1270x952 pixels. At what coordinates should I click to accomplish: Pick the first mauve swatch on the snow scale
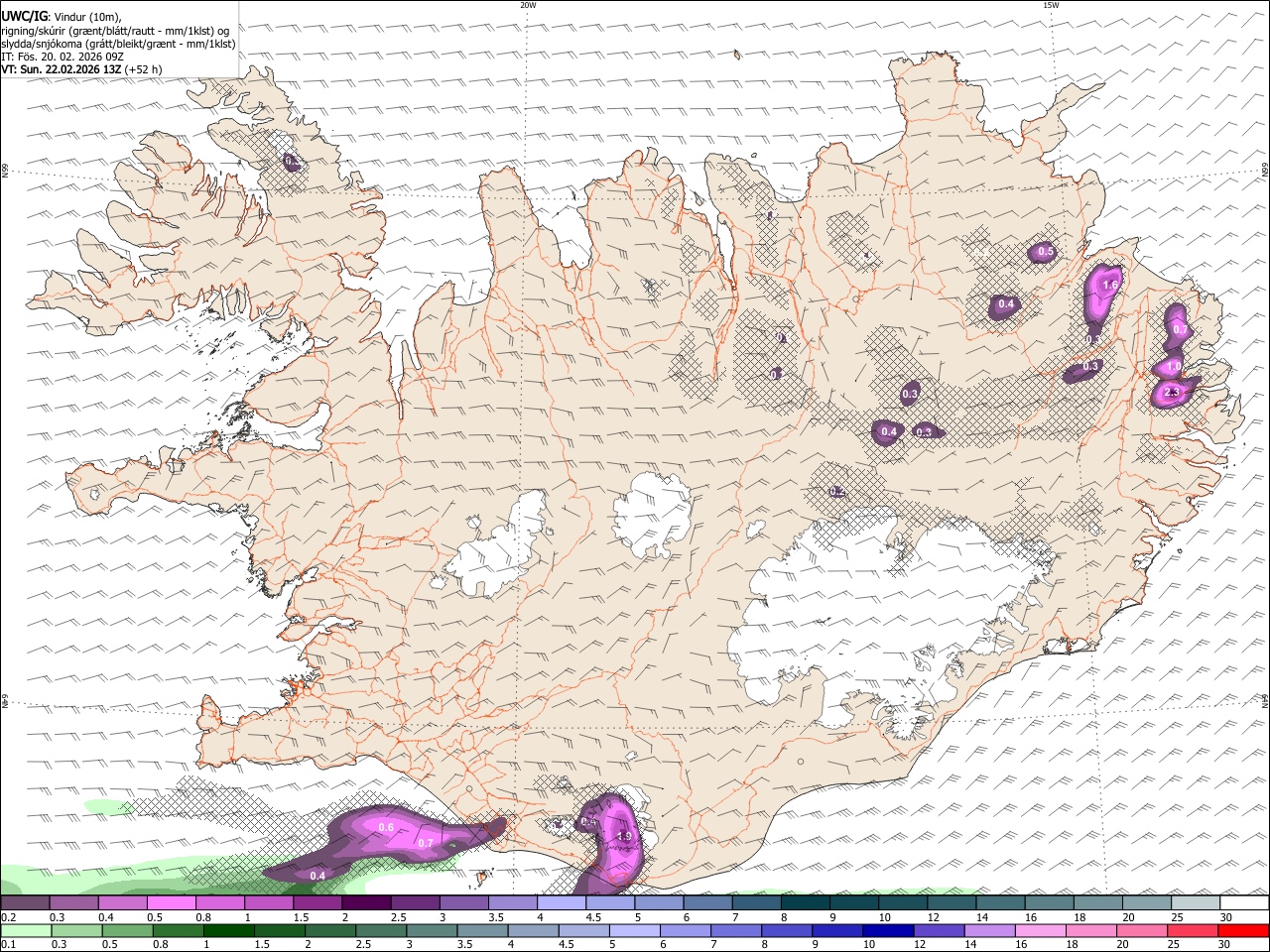tap(25, 903)
